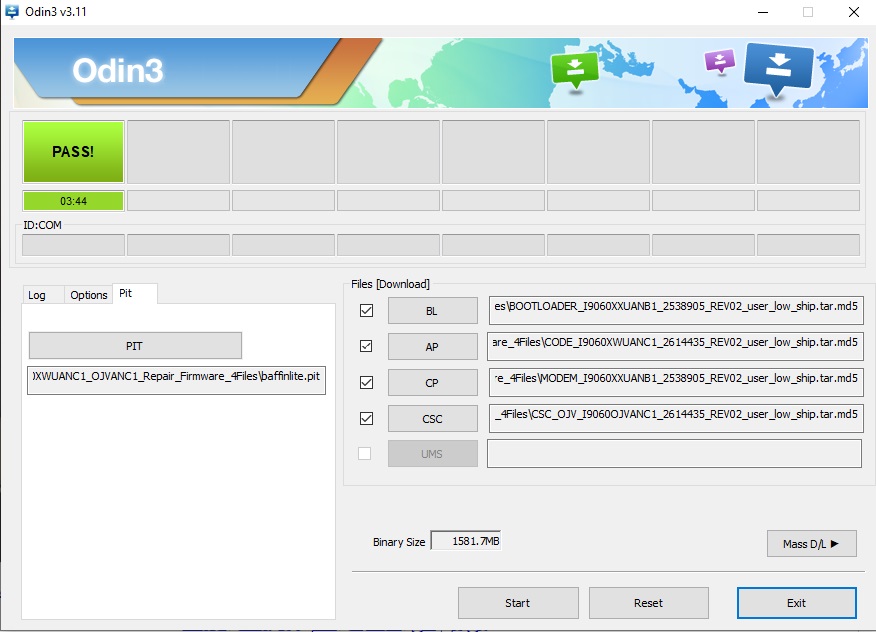This screenshot has width=876, height=632.
Task: Click the ID:COM label
Action: point(42,225)
